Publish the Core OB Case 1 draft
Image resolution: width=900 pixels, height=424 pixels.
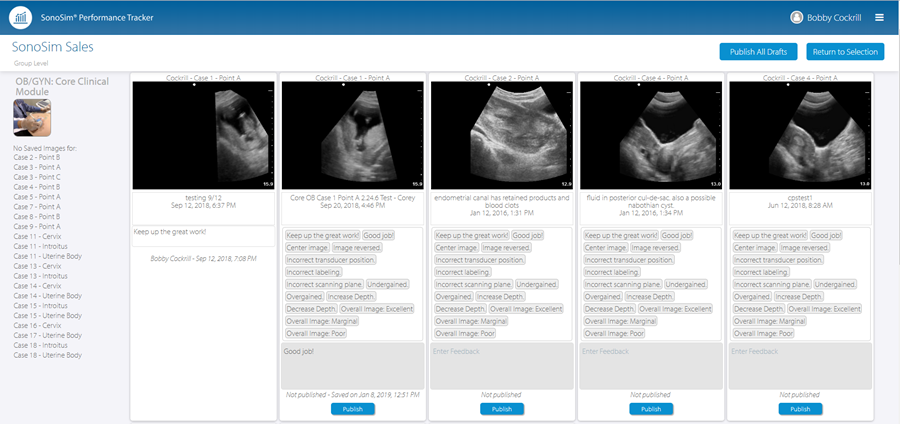pyautogui.click(x=352, y=409)
